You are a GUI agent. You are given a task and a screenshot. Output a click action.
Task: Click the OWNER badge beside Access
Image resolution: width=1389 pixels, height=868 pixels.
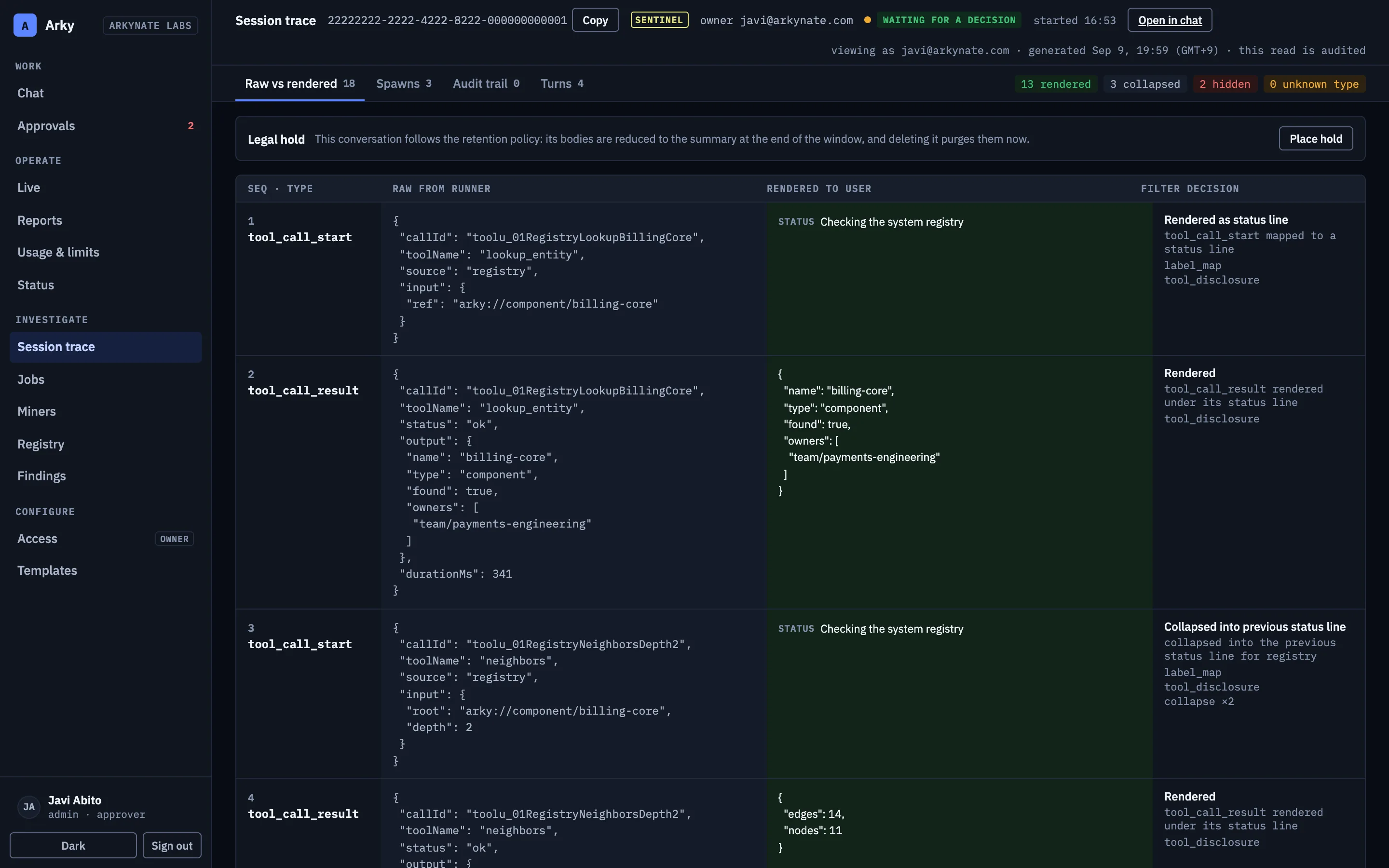174,539
